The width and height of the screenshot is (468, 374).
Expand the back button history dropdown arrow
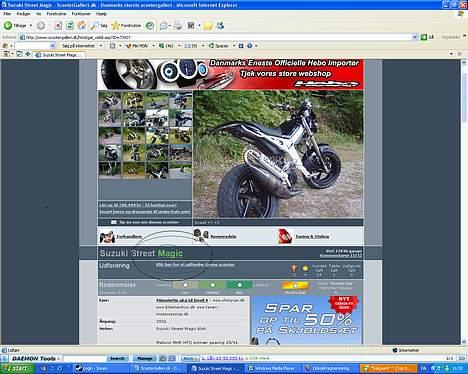click(31, 25)
